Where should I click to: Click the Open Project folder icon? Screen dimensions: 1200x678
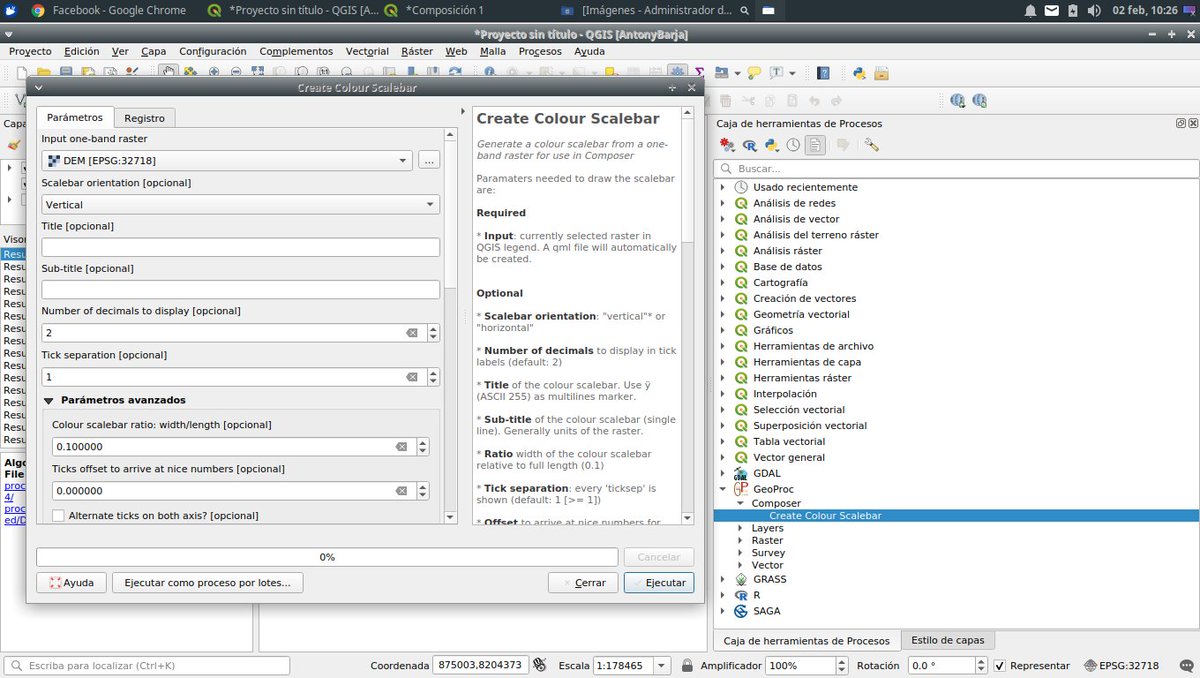[44, 73]
